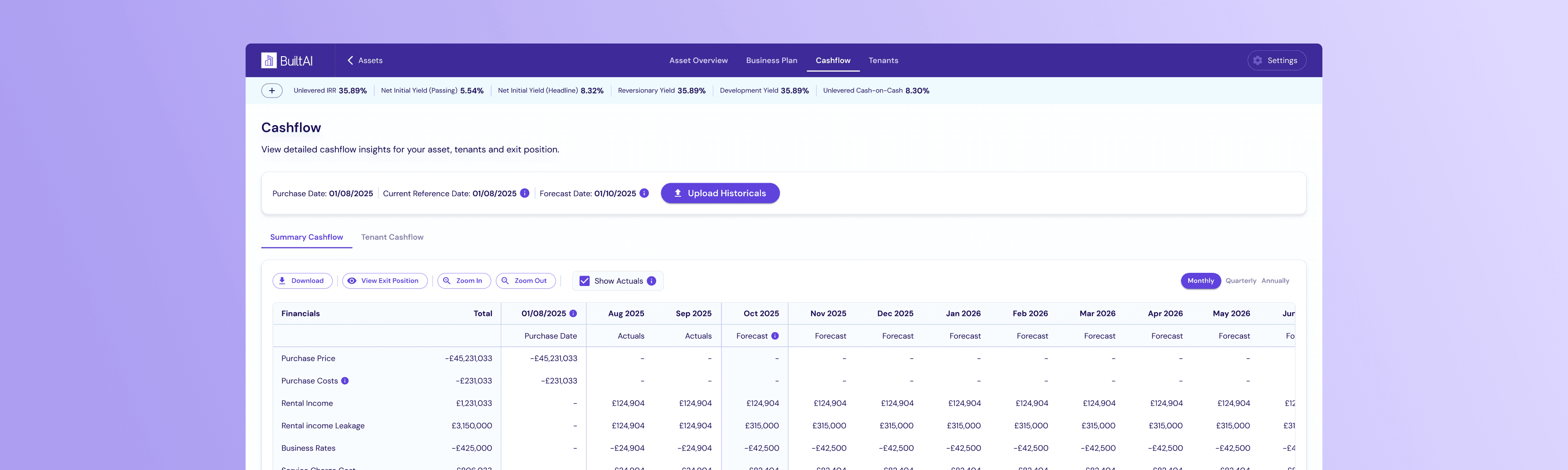The image size is (1568, 470).
Task: Click the Settings gear icon
Action: coord(1257,60)
